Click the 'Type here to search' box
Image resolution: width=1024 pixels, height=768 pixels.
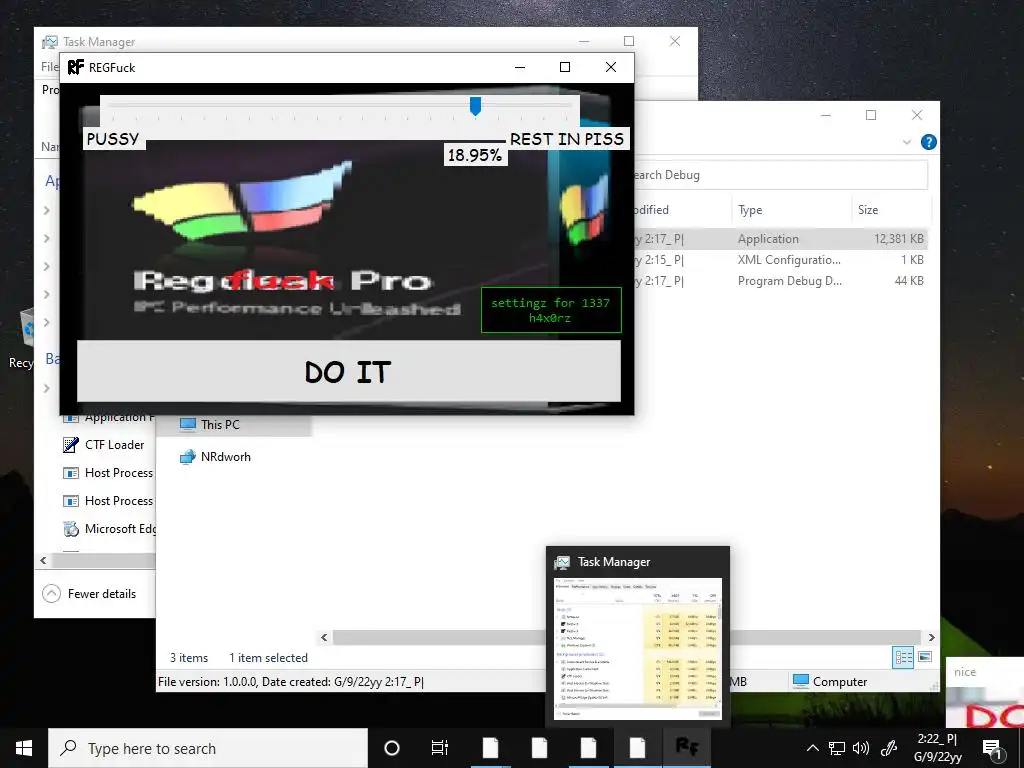pyautogui.click(x=208, y=748)
